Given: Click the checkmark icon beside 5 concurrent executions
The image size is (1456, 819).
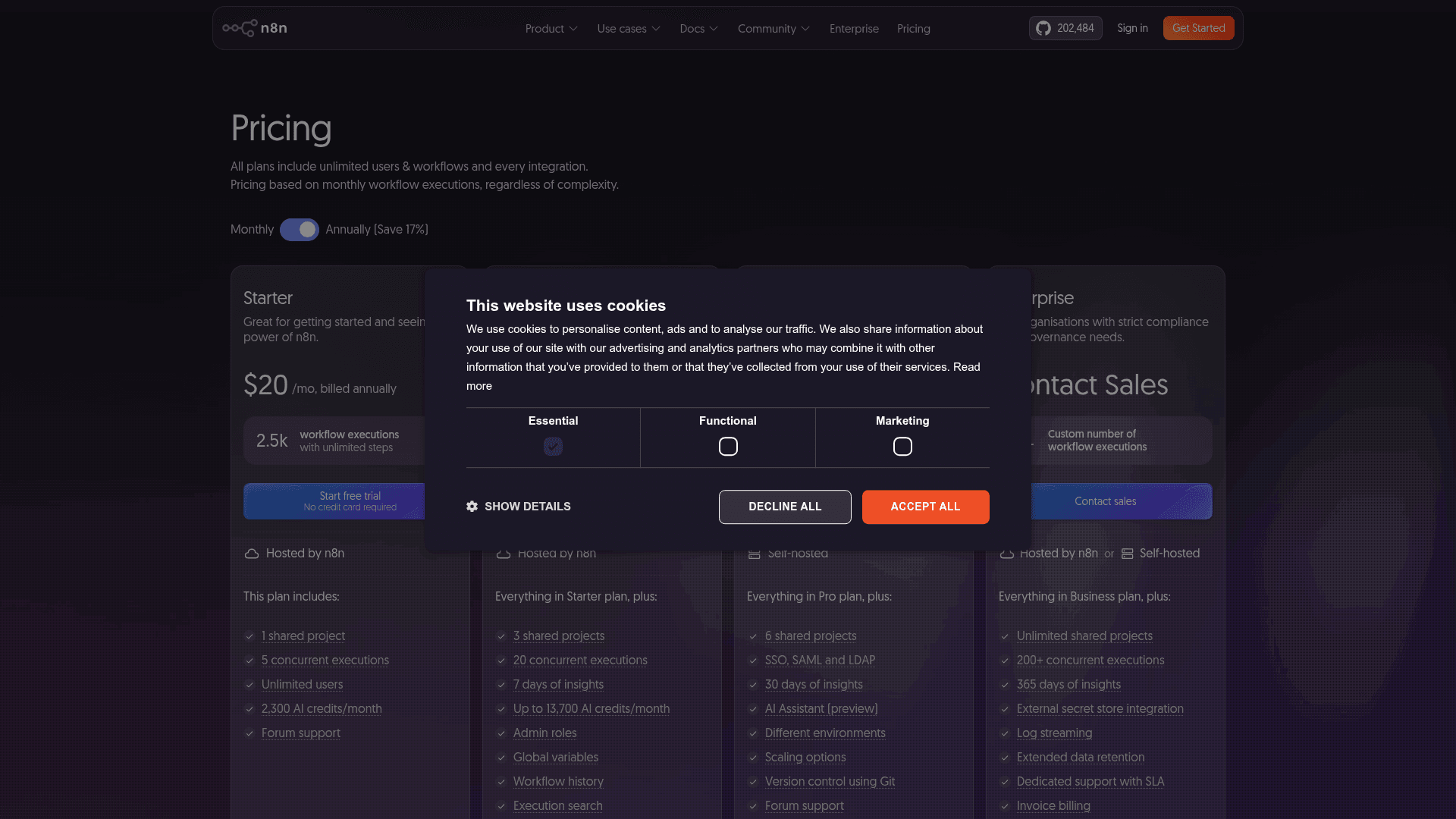Looking at the screenshot, I should 249,661.
